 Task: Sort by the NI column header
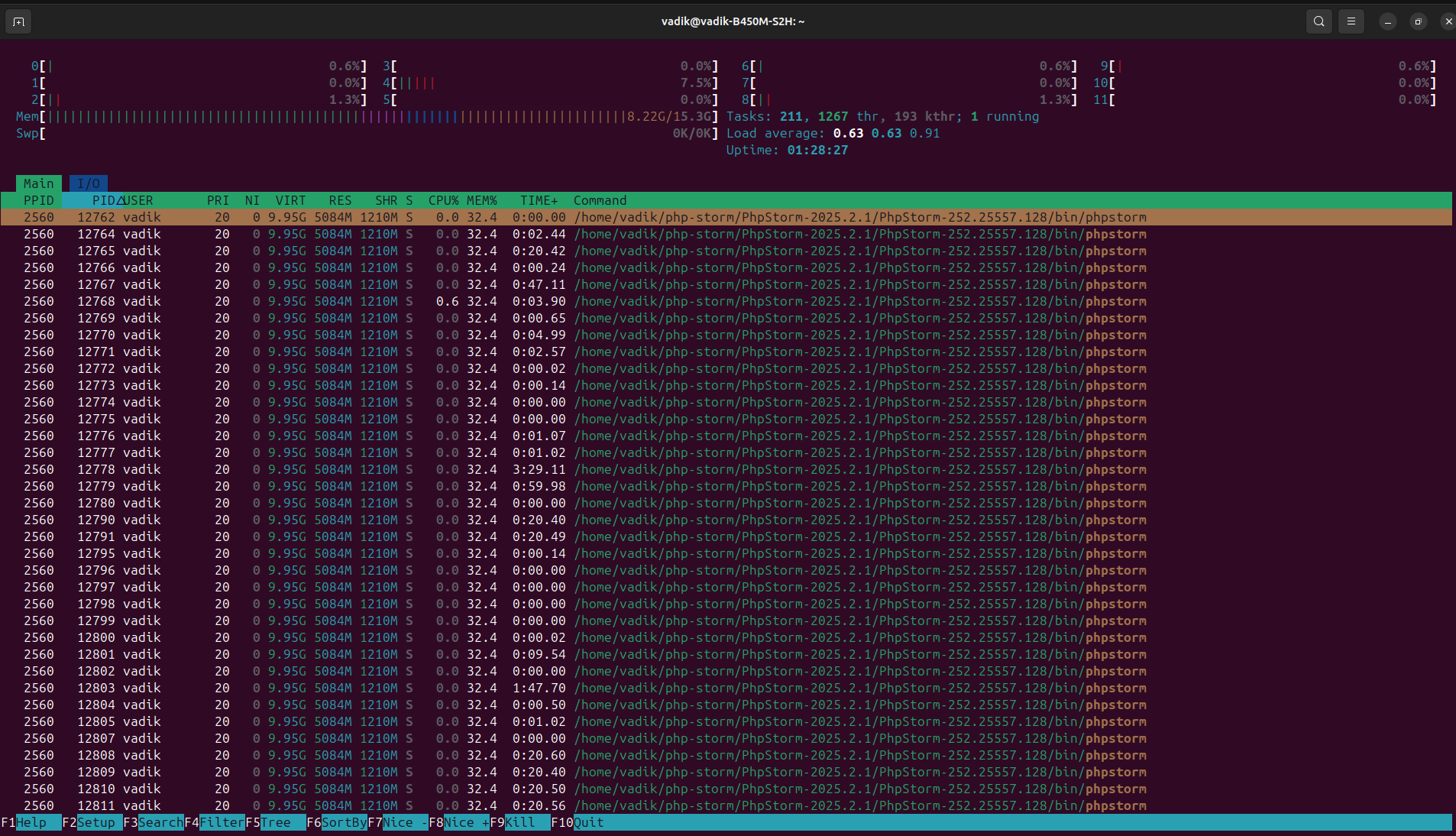pyautogui.click(x=253, y=200)
